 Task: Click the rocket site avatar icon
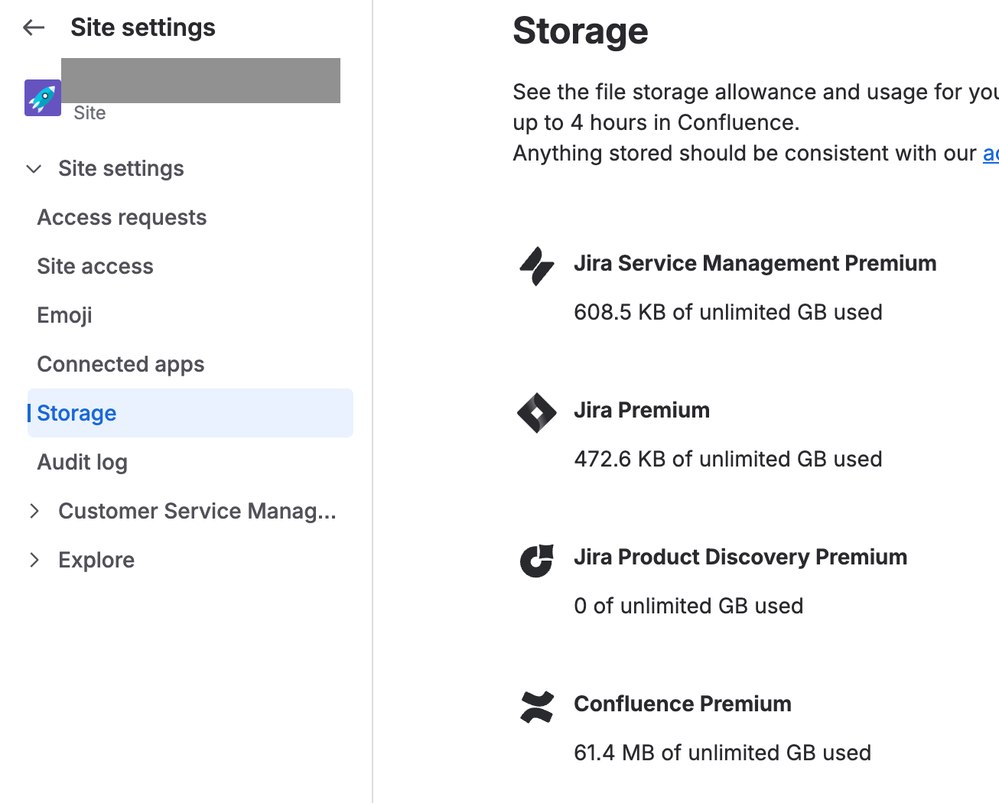43,98
